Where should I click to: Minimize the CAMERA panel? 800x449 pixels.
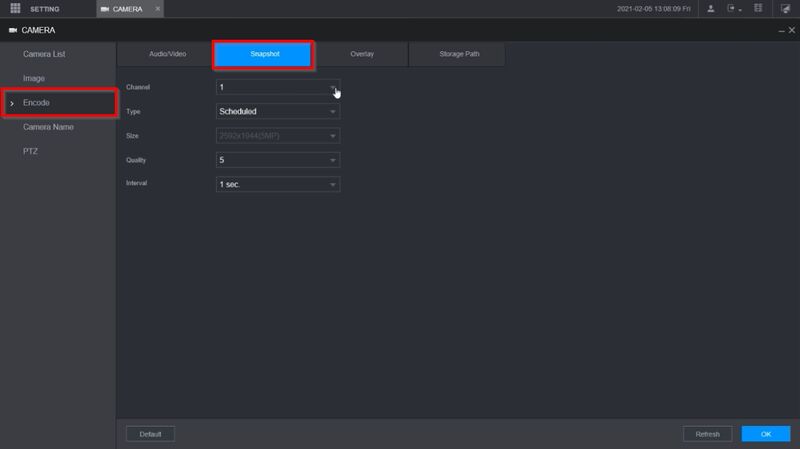pos(781,31)
